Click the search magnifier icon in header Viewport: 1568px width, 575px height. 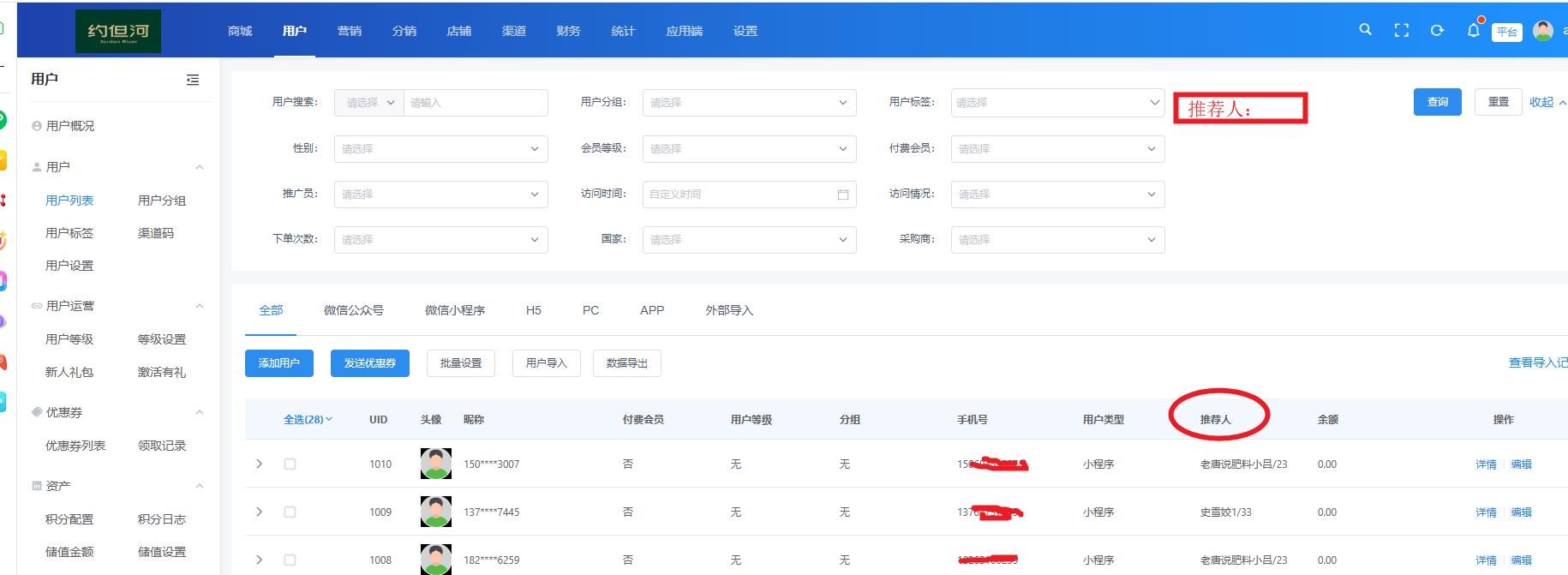pyautogui.click(x=1366, y=30)
